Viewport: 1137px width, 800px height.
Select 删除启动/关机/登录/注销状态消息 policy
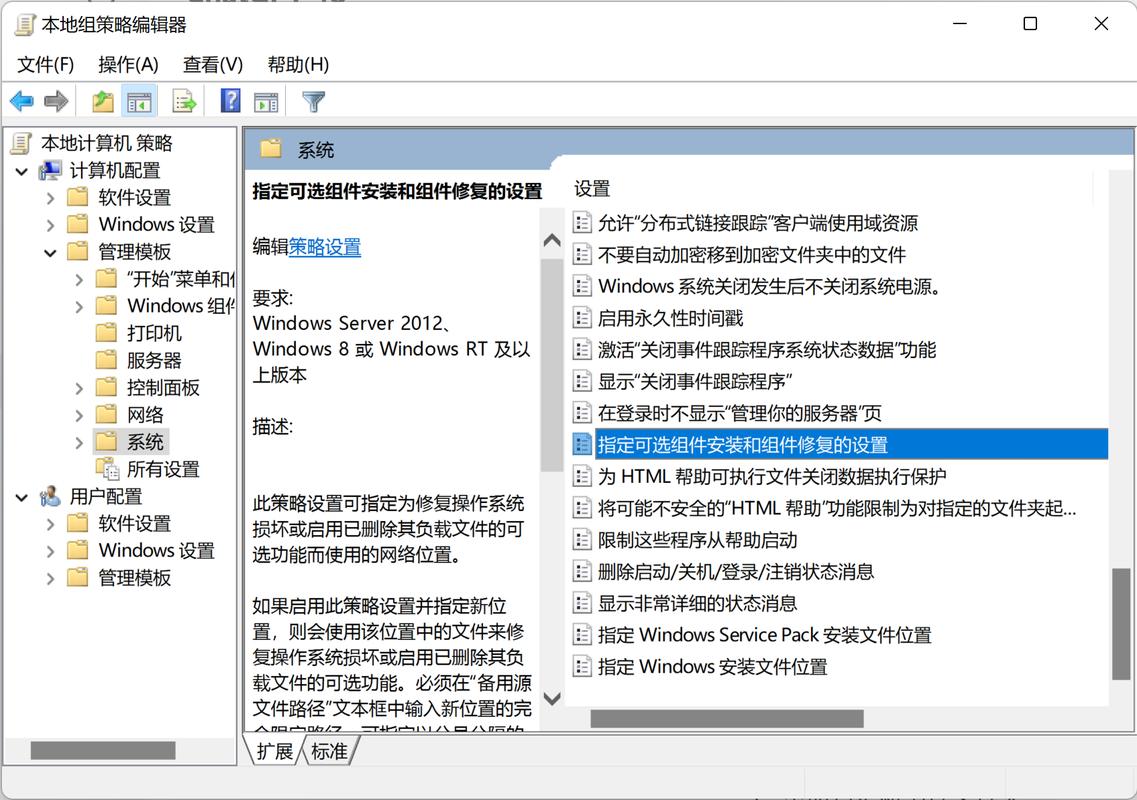click(x=735, y=572)
